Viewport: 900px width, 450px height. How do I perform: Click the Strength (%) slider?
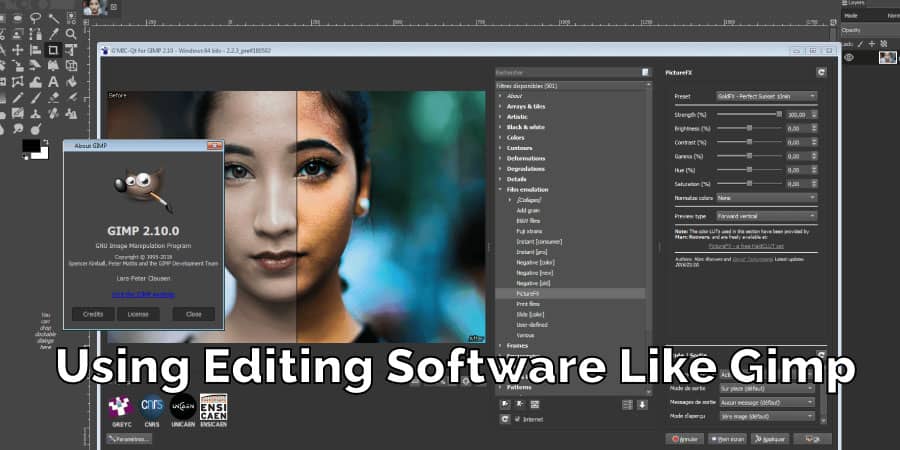pyautogui.click(x=750, y=114)
